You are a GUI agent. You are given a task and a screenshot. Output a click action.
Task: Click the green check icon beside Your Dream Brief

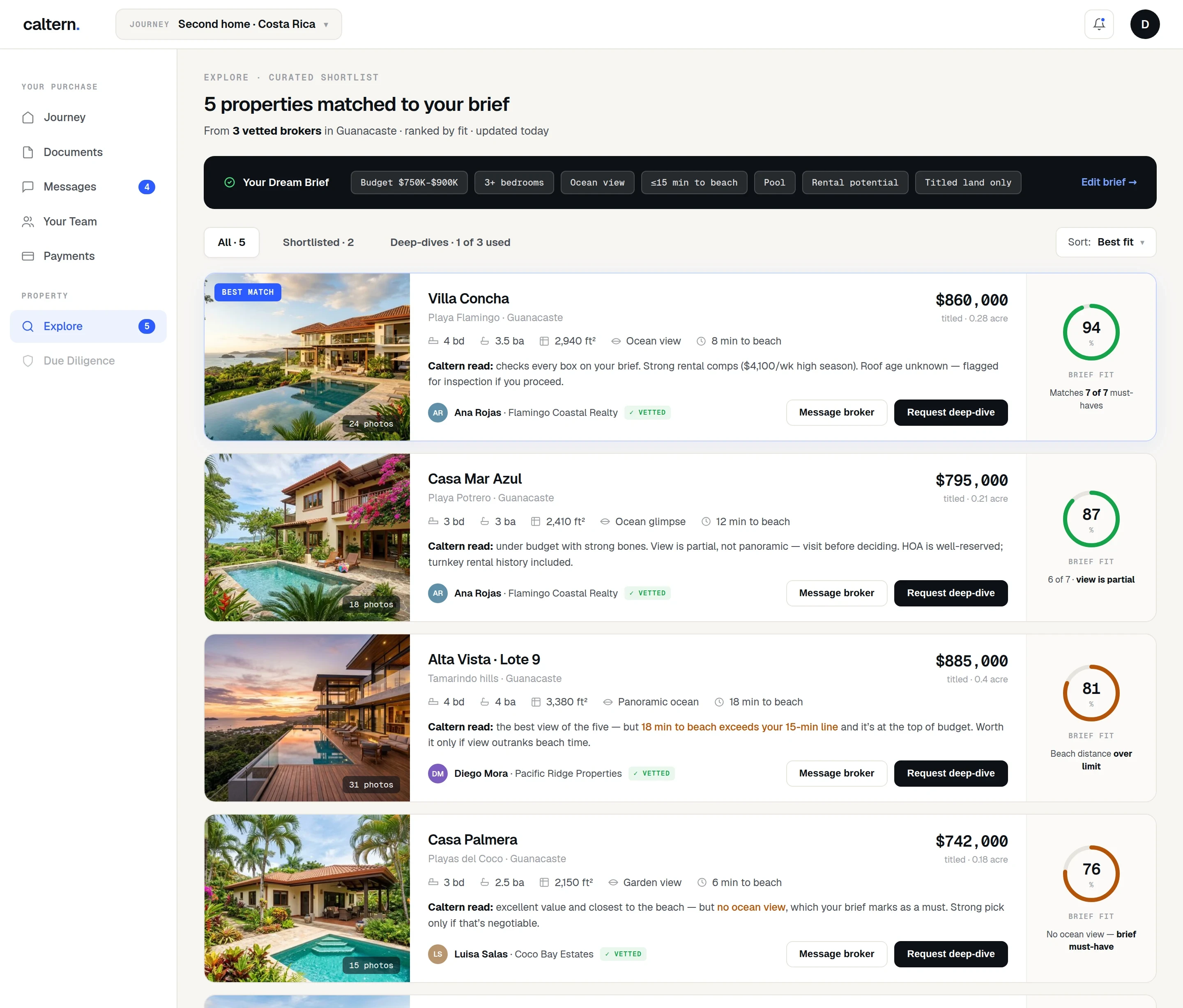230,182
